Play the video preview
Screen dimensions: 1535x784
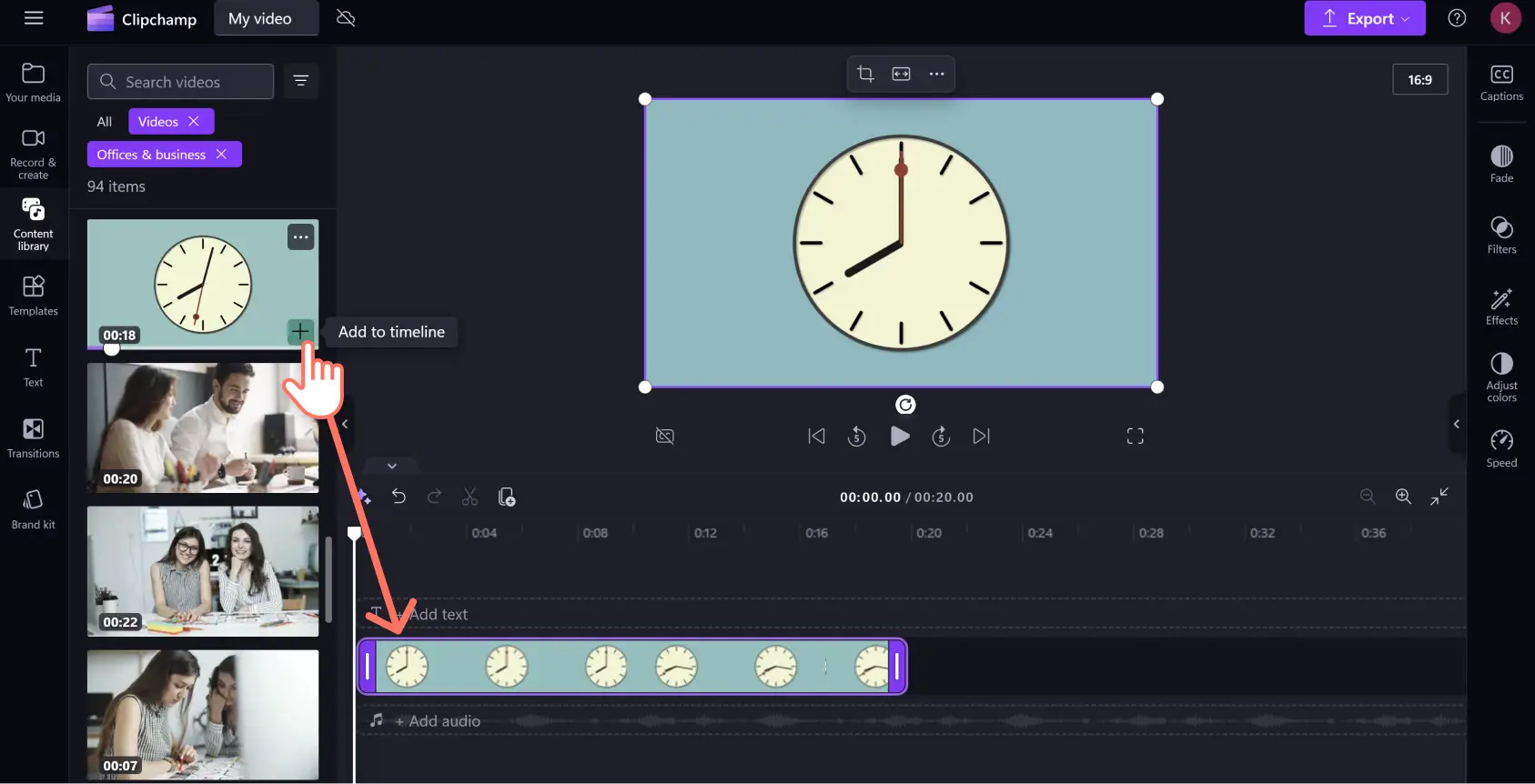pos(900,437)
